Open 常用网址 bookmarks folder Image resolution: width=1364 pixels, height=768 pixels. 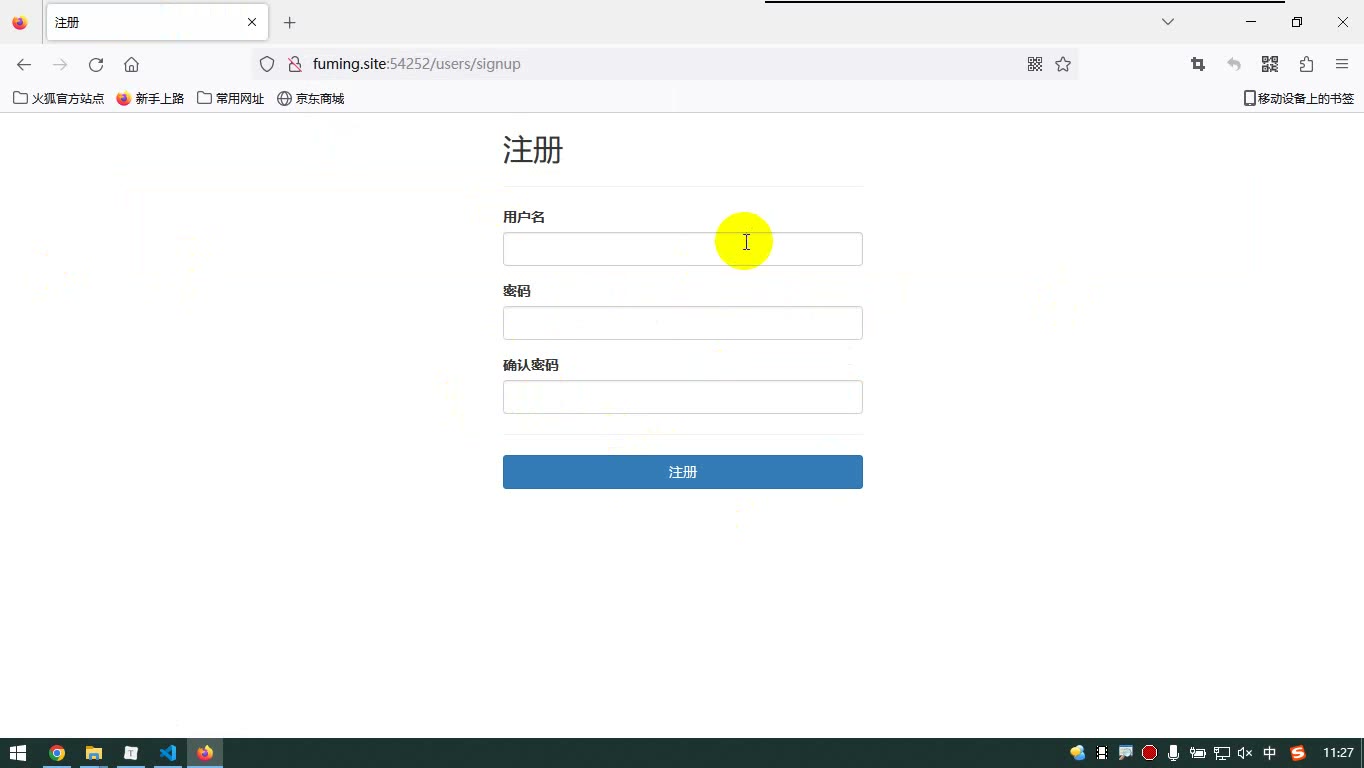pos(231,98)
